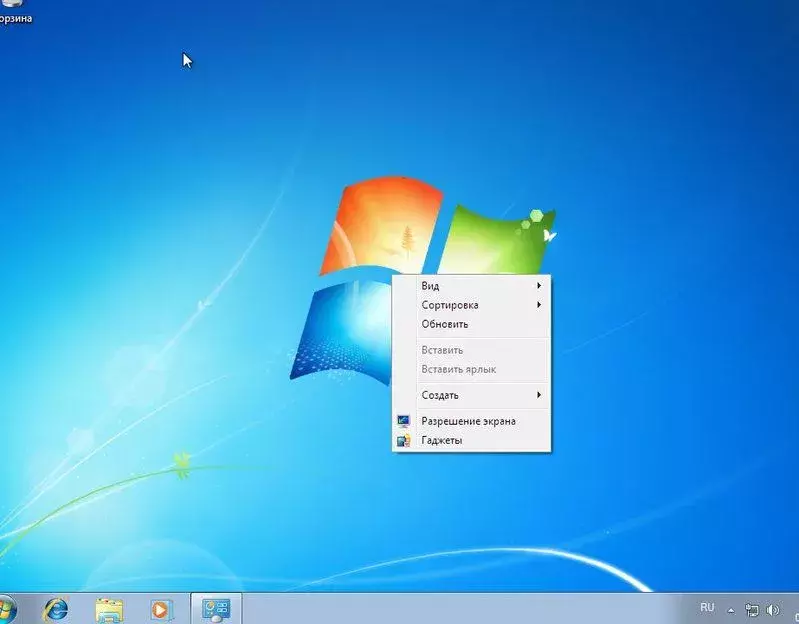The image size is (799, 624).
Task: Click the arrow next to Вид
Action: [539, 286]
